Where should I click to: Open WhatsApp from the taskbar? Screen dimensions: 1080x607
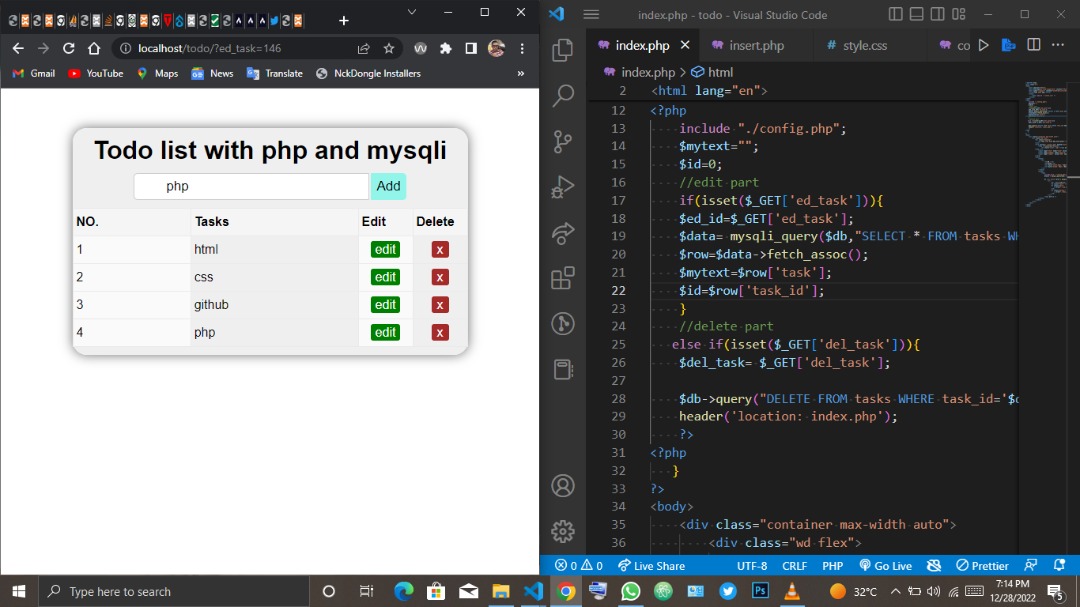tap(630, 591)
